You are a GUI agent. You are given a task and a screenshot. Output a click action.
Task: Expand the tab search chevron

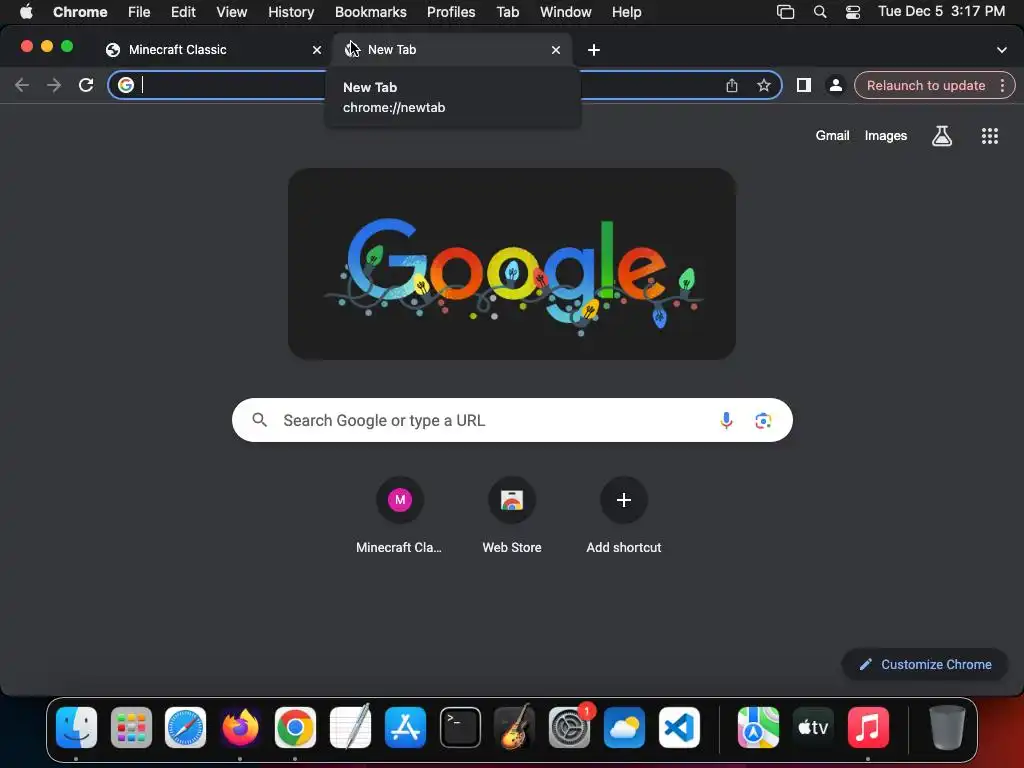[1002, 50]
